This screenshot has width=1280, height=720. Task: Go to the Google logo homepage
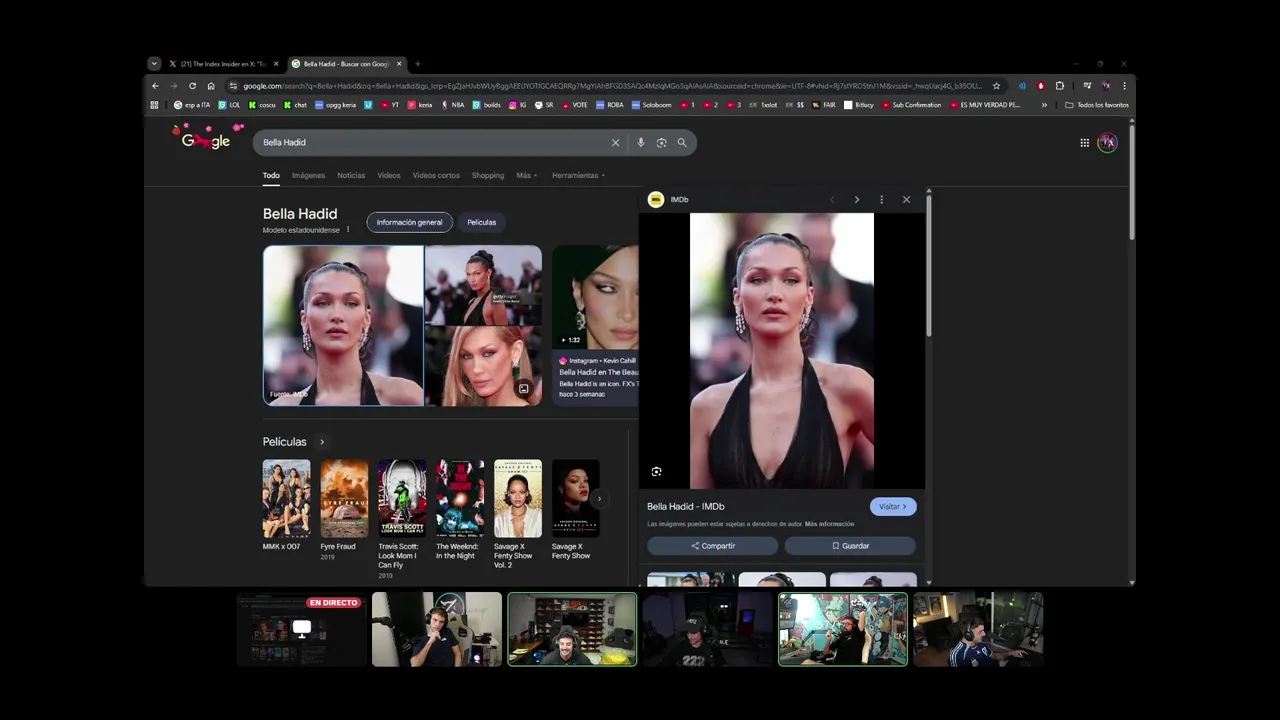[x=206, y=139]
